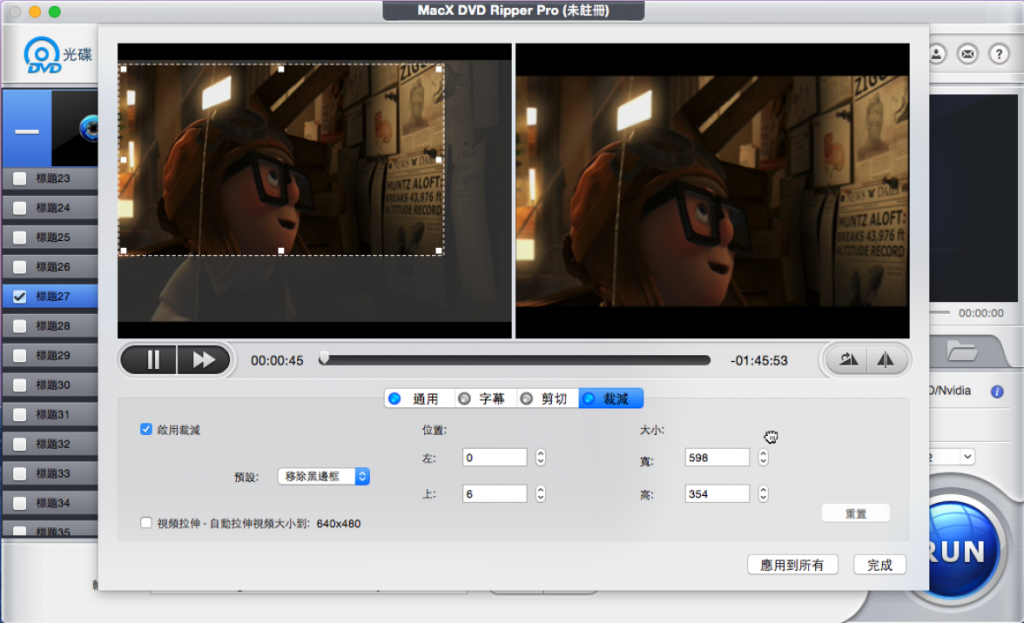1024x623 pixels.
Task: Enable the 視頻拉伸 auto-stretch checkbox
Action: click(146, 523)
